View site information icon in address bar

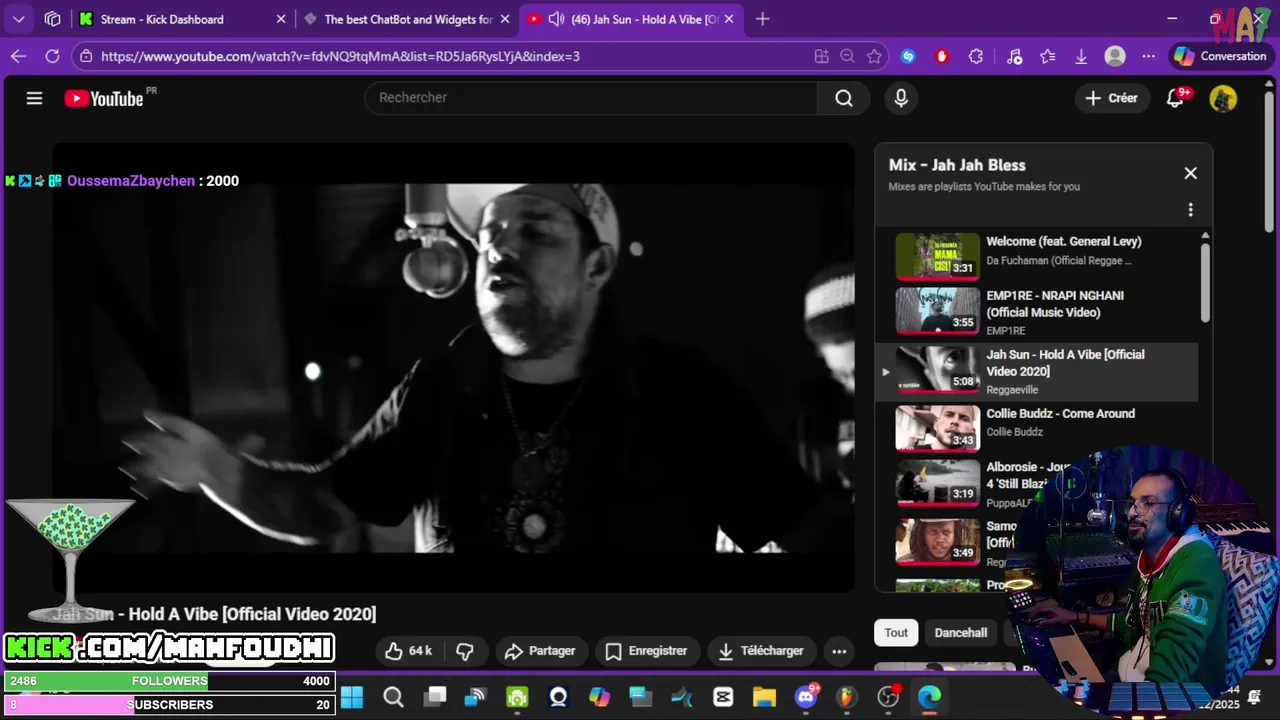(86, 57)
